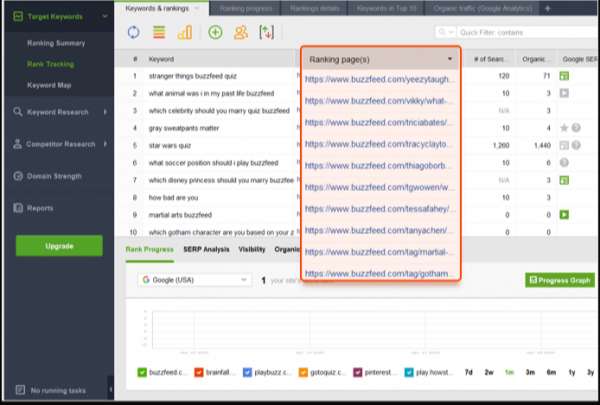Click the refresh rankings circular arrows icon
The width and height of the screenshot is (600, 405).
(x=133, y=32)
